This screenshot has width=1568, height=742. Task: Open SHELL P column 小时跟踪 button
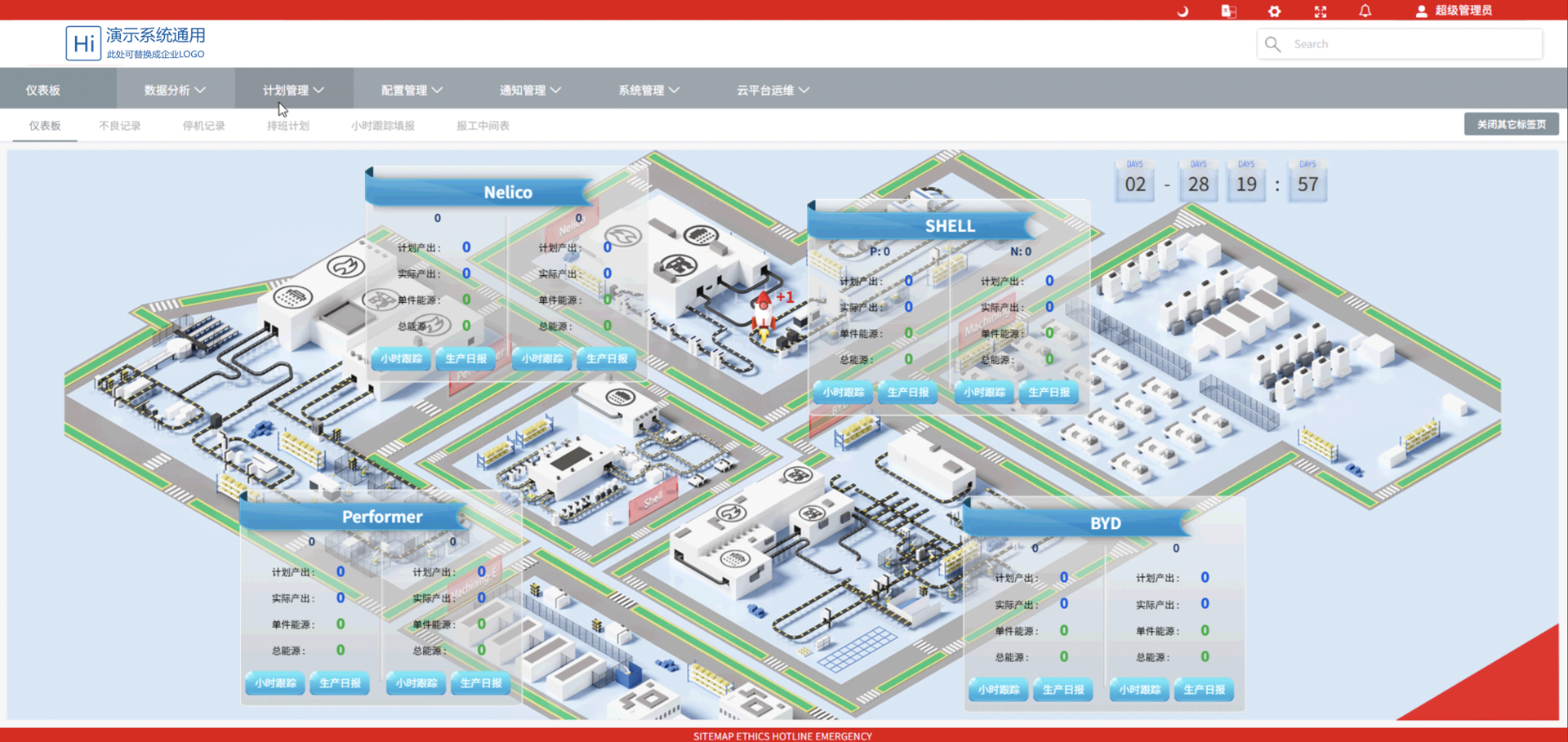click(x=843, y=393)
